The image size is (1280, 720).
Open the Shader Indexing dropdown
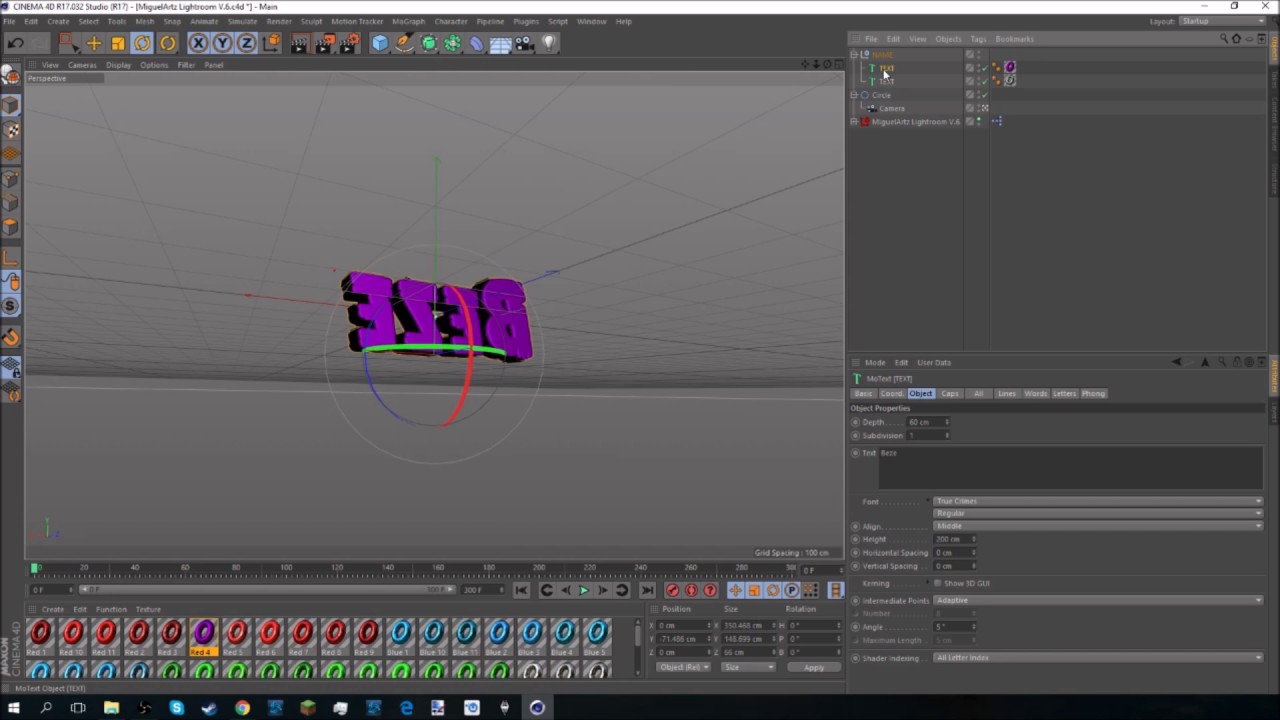[x=1098, y=658]
